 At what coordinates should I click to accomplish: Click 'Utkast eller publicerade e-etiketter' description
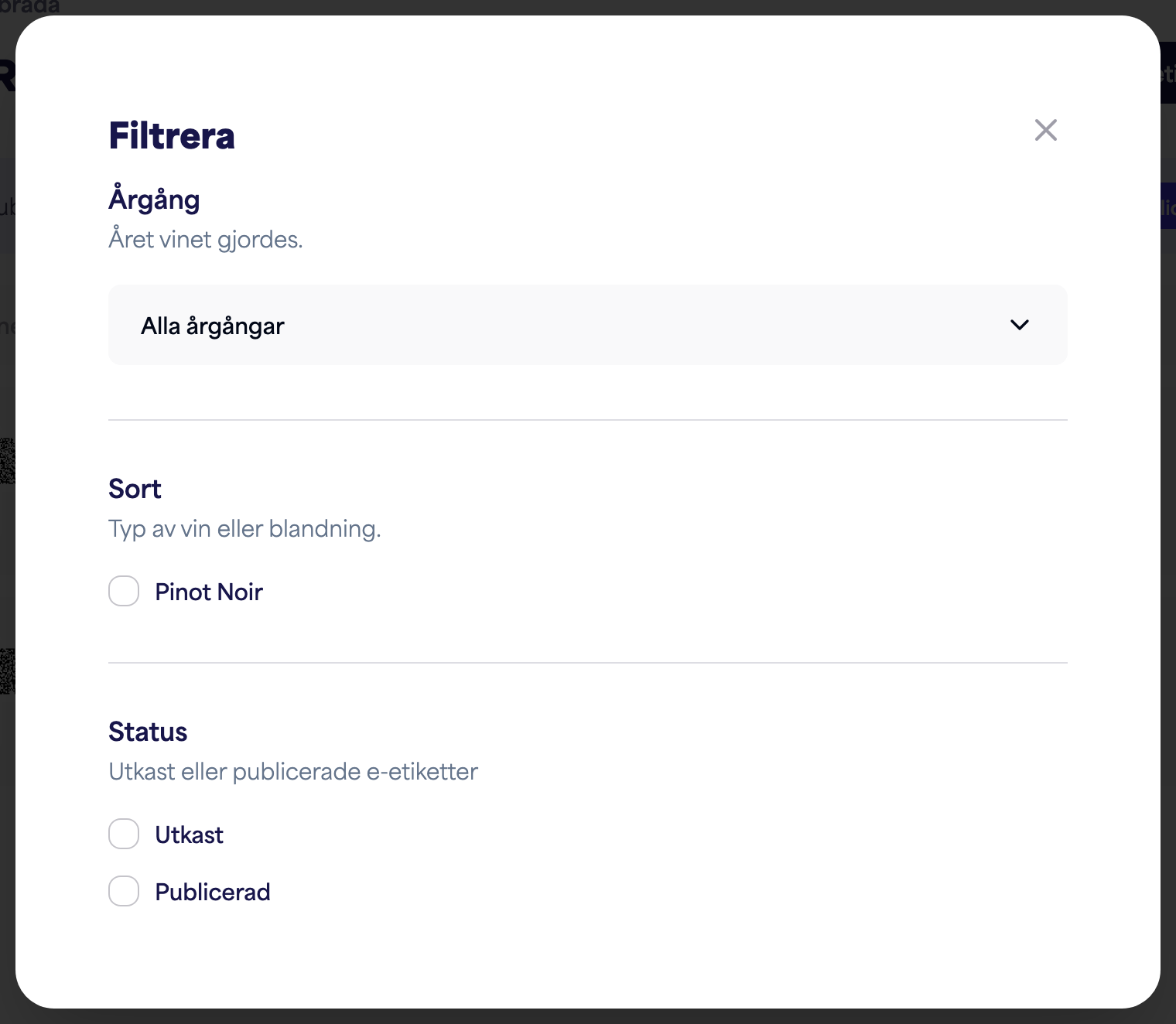tap(293, 771)
